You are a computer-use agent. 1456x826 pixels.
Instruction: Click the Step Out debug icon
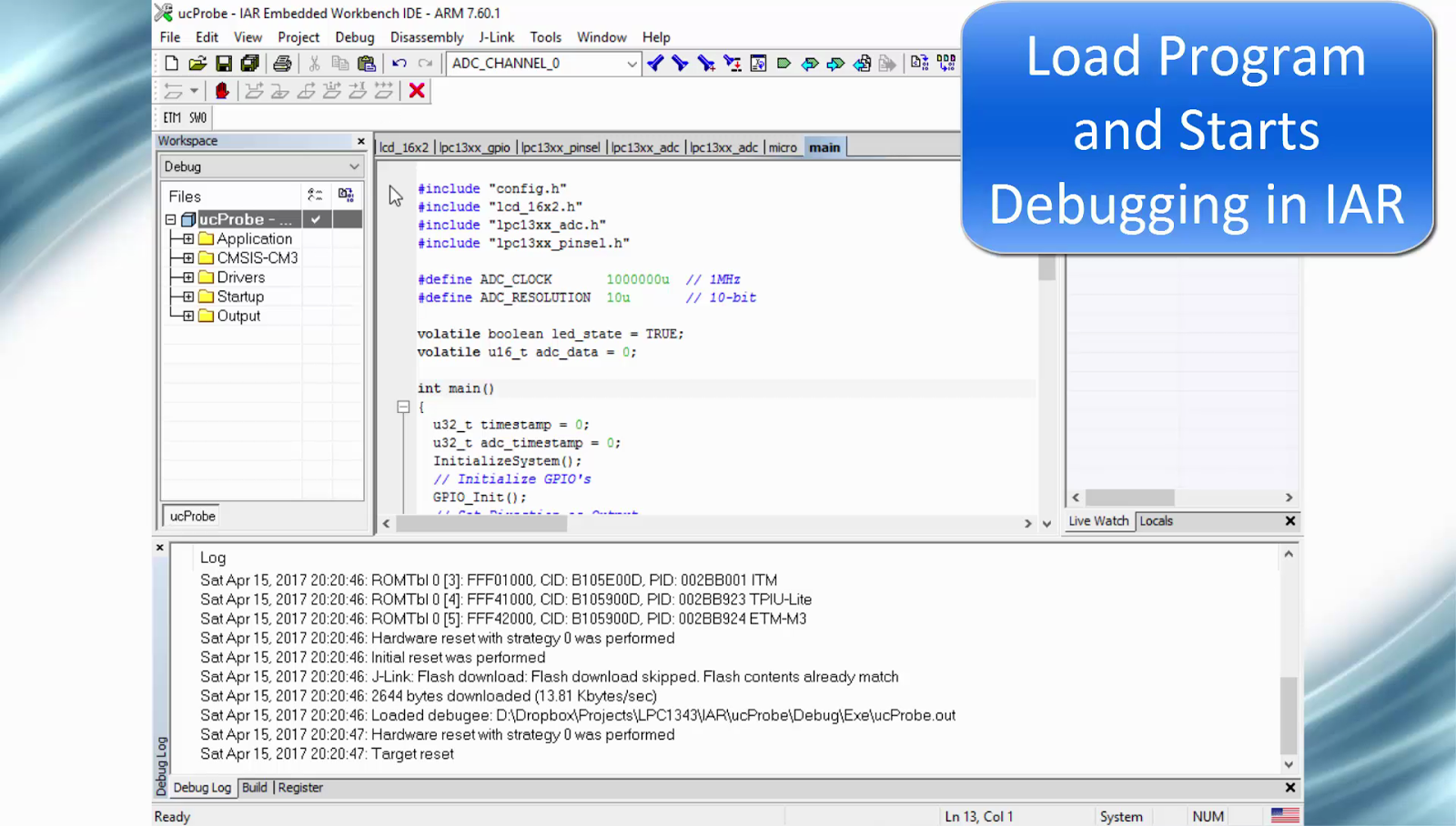coord(308,90)
